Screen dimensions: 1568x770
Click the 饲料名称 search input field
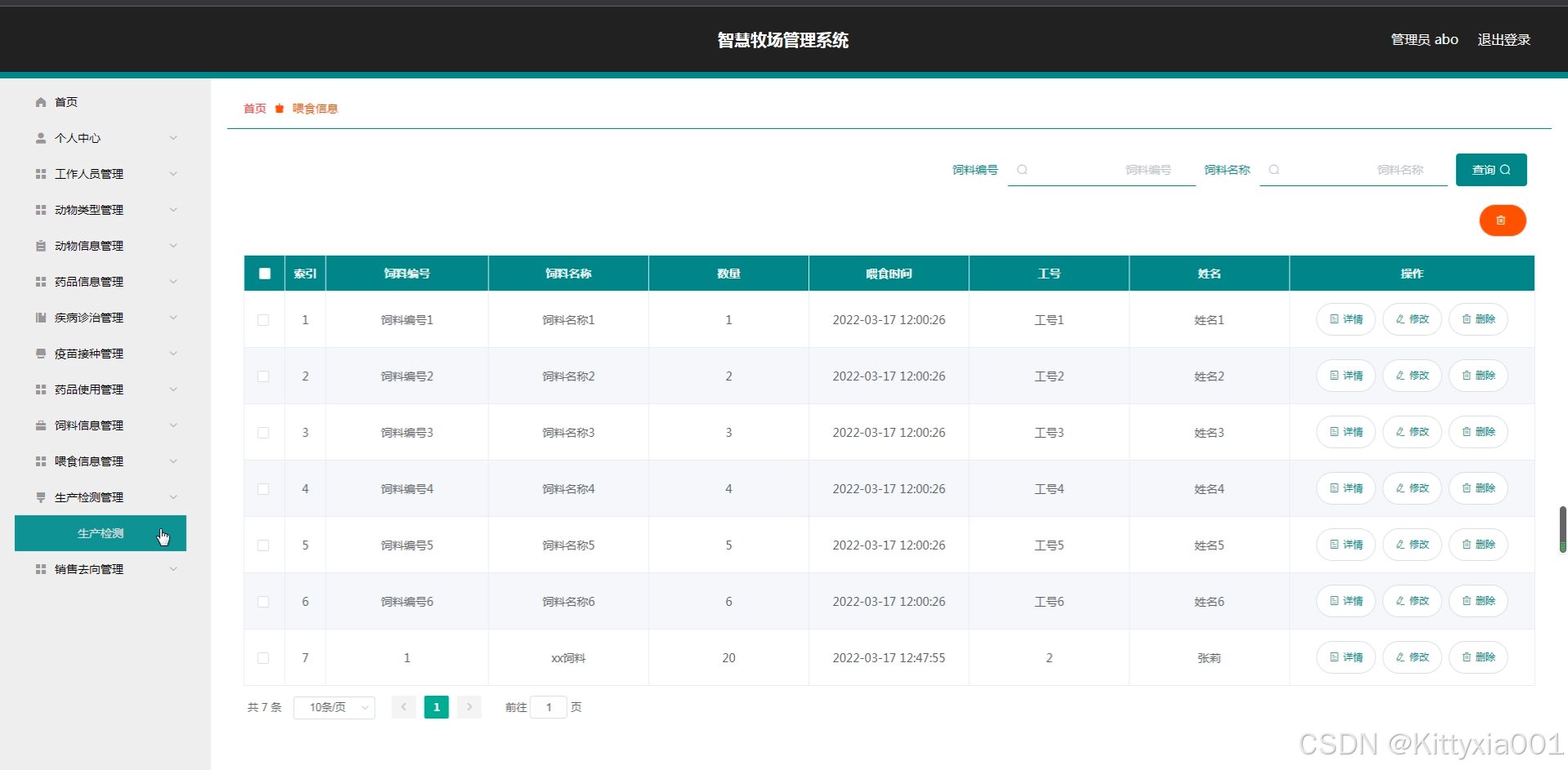pos(1353,170)
